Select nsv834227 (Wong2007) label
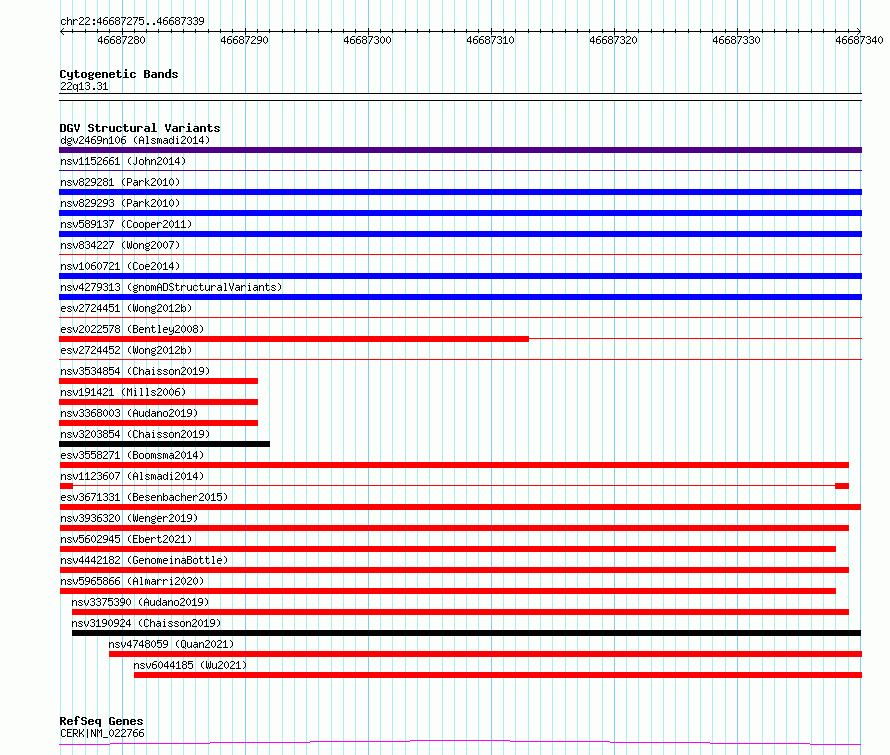 [x=120, y=245]
